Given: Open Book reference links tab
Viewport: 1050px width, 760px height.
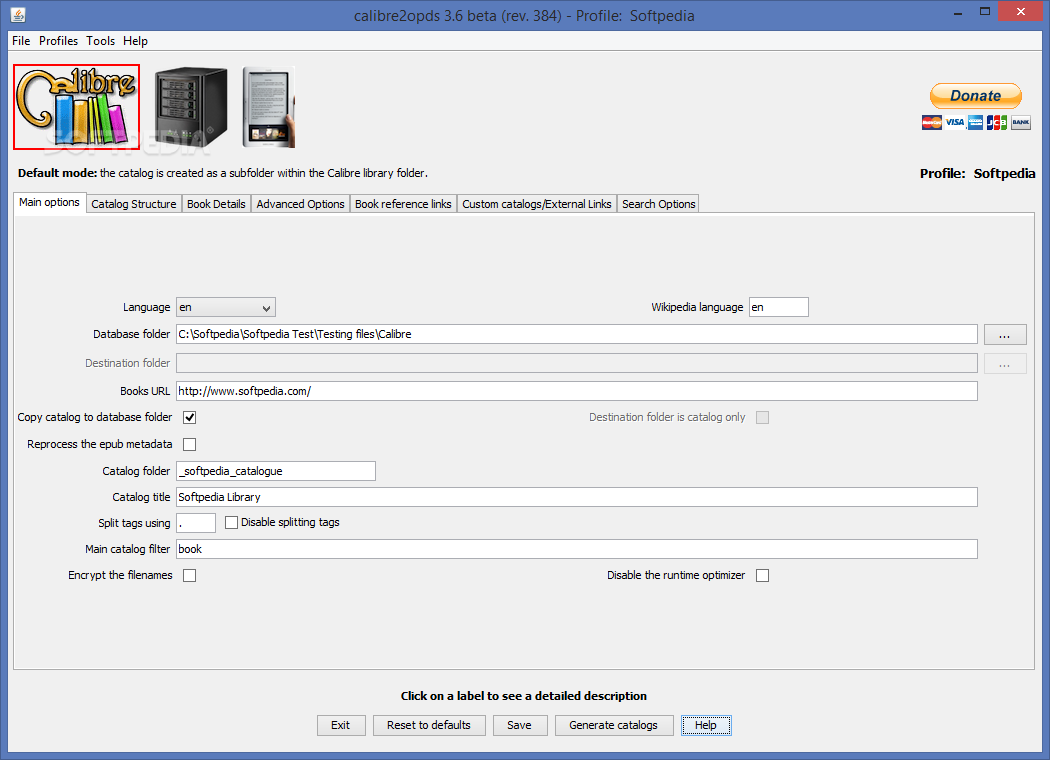Looking at the screenshot, I should click(403, 204).
